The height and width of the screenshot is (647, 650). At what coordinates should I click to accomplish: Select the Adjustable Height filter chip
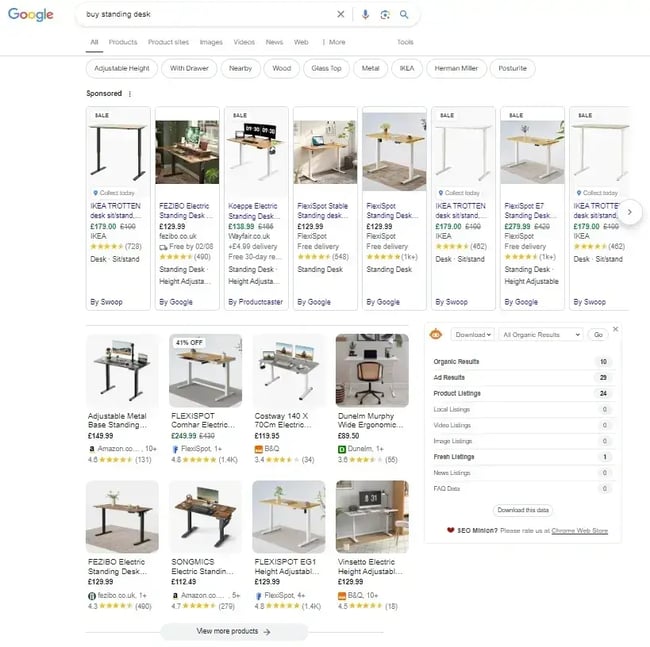pyautogui.click(x=121, y=69)
